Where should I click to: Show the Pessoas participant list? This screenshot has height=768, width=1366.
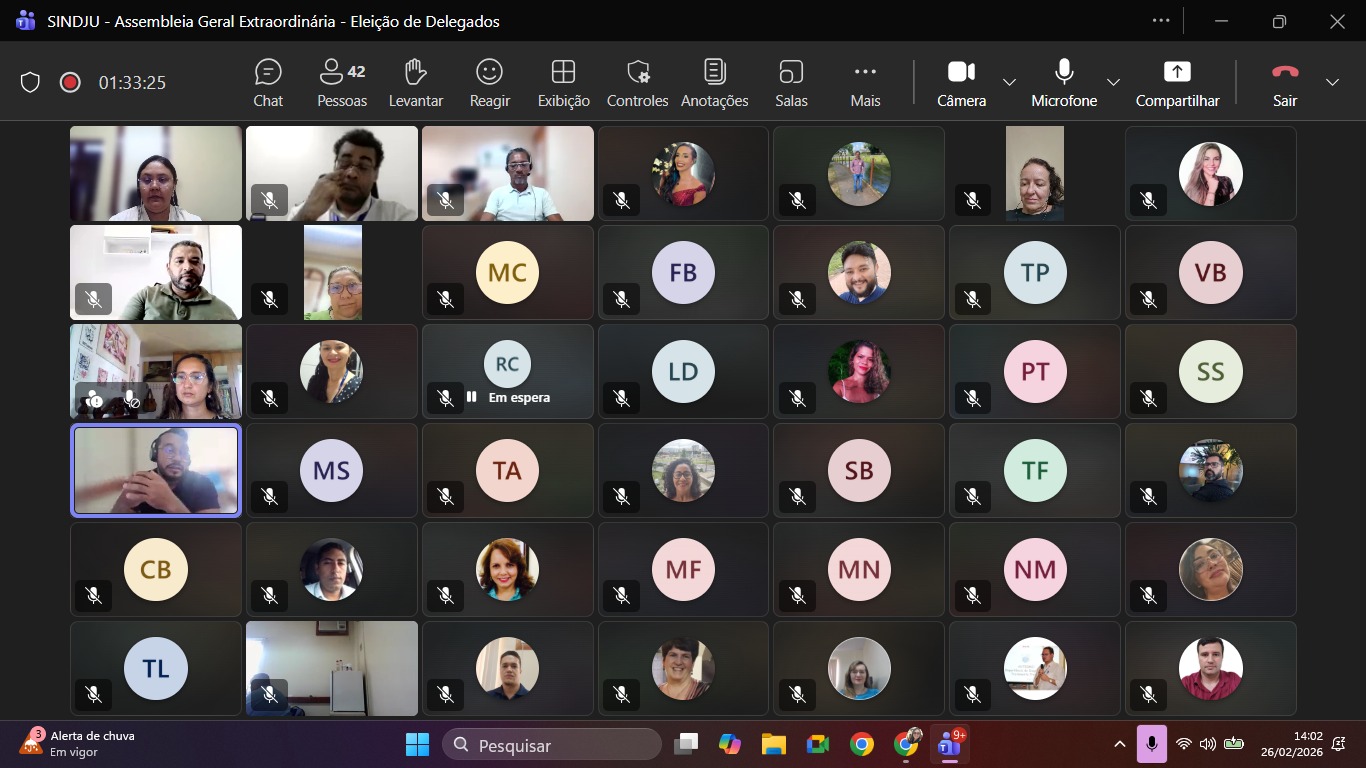[342, 83]
